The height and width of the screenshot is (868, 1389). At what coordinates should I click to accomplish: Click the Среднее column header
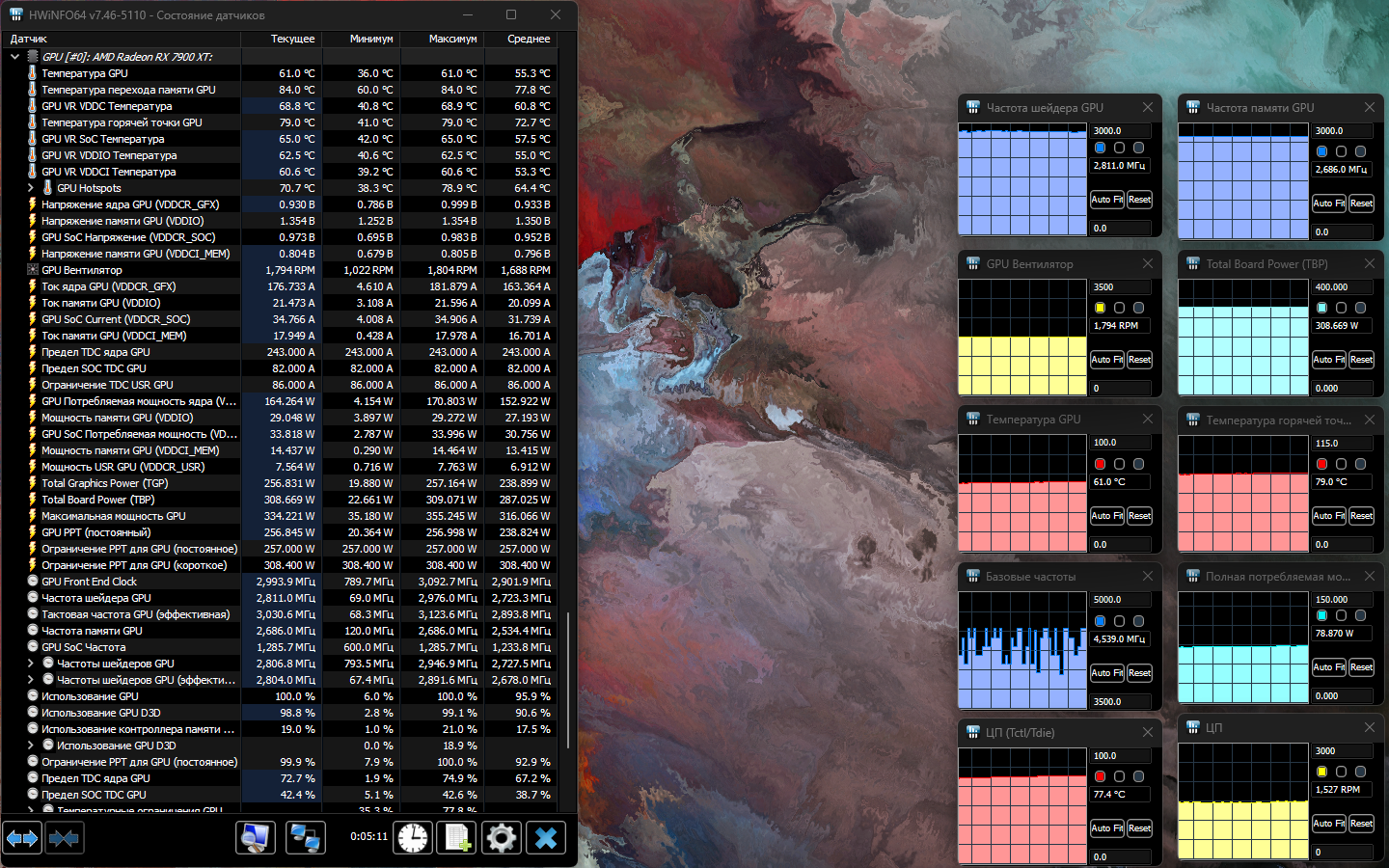click(520, 39)
